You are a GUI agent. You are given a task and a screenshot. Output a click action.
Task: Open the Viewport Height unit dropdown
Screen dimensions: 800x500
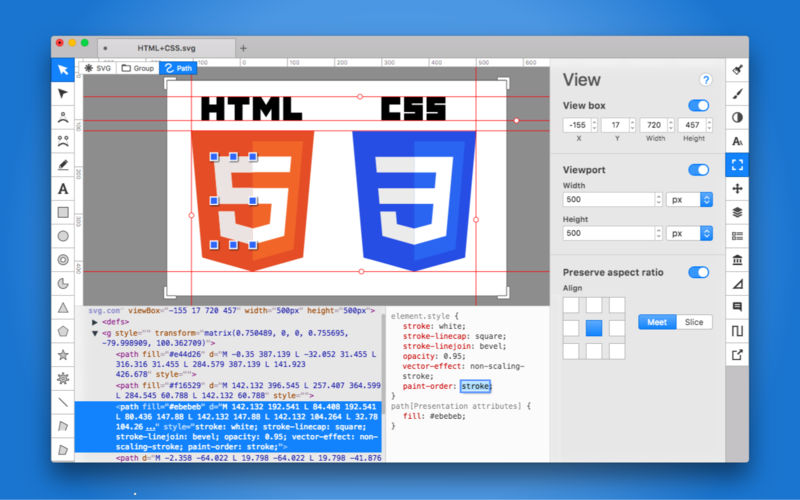(690, 233)
